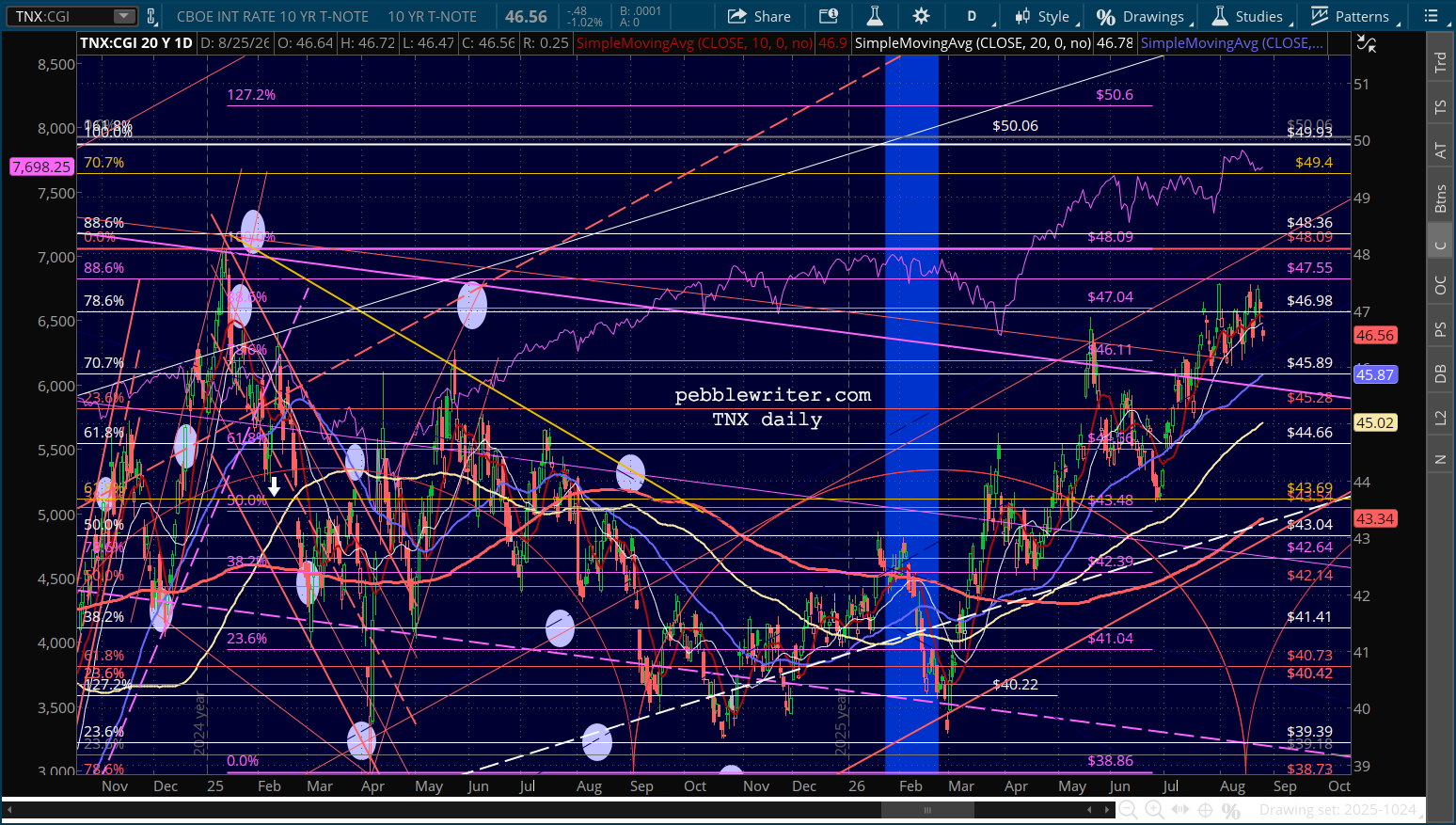Click the 127.2% Fibonacci label at top
This screenshot has width=1456, height=825.
click(251, 94)
